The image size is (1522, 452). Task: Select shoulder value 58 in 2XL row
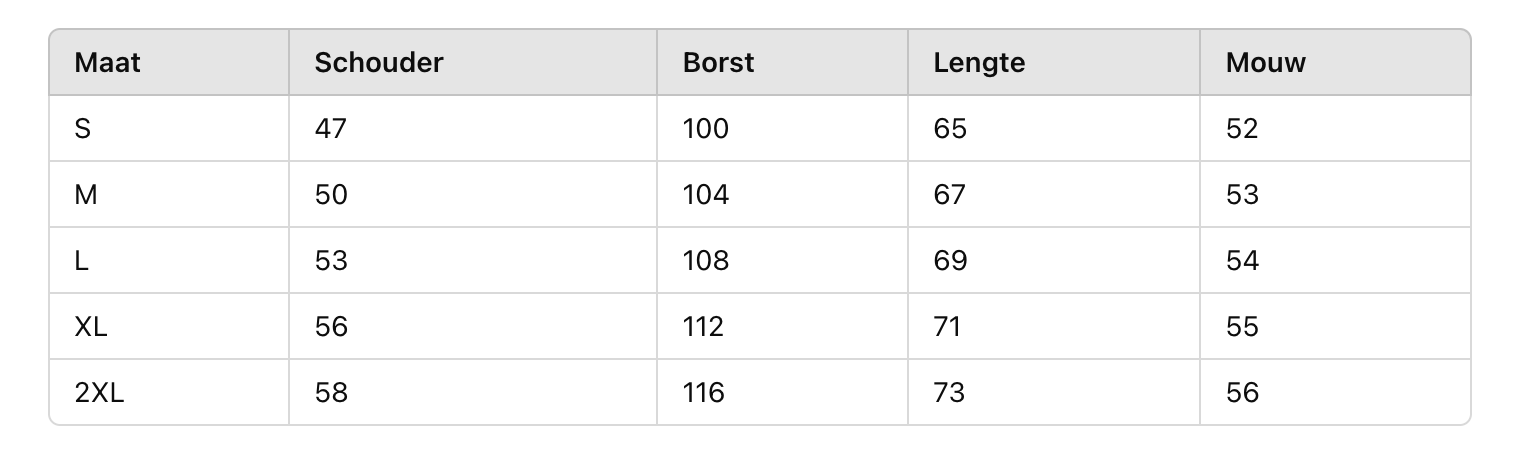pos(331,393)
